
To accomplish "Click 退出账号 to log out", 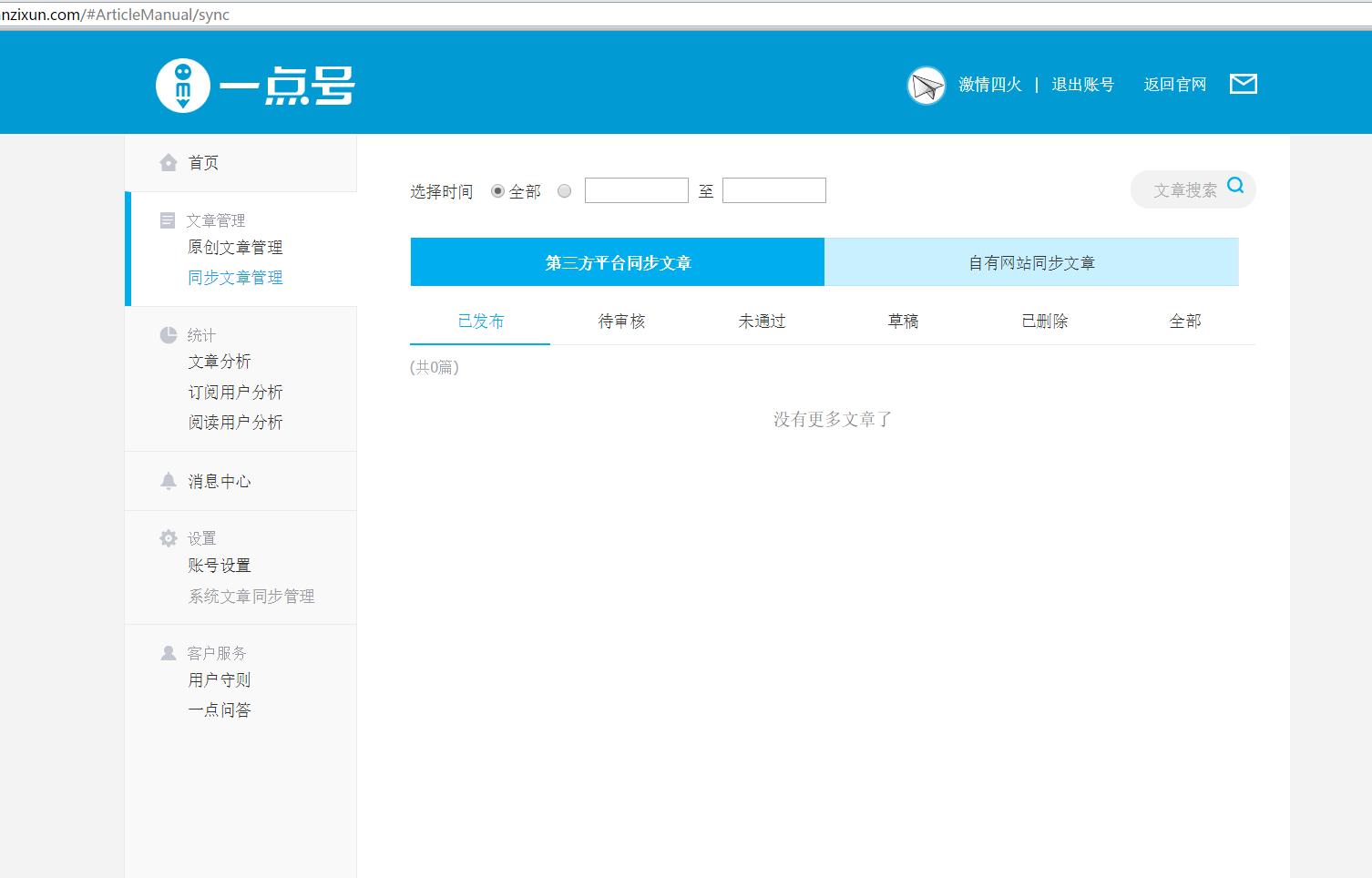I will point(1083,84).
